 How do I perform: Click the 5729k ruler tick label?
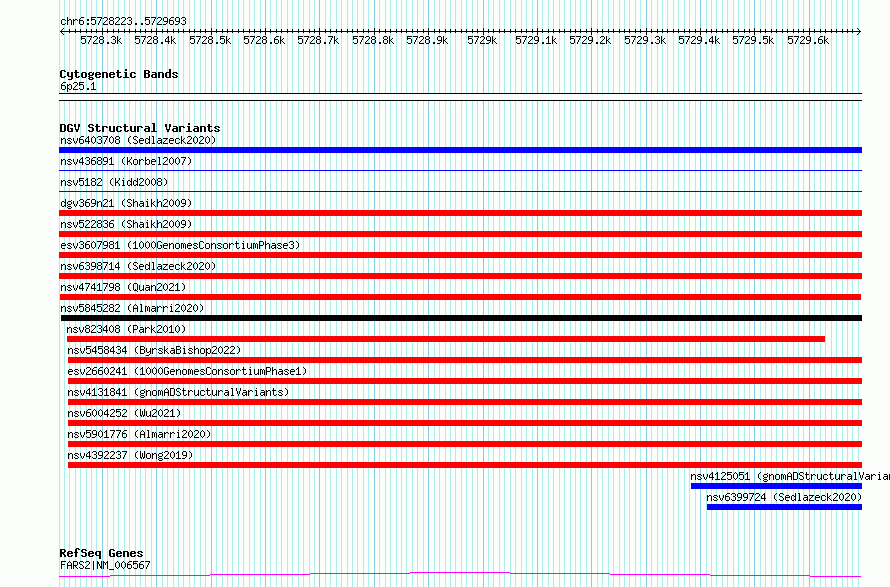(x=482, y=40)
